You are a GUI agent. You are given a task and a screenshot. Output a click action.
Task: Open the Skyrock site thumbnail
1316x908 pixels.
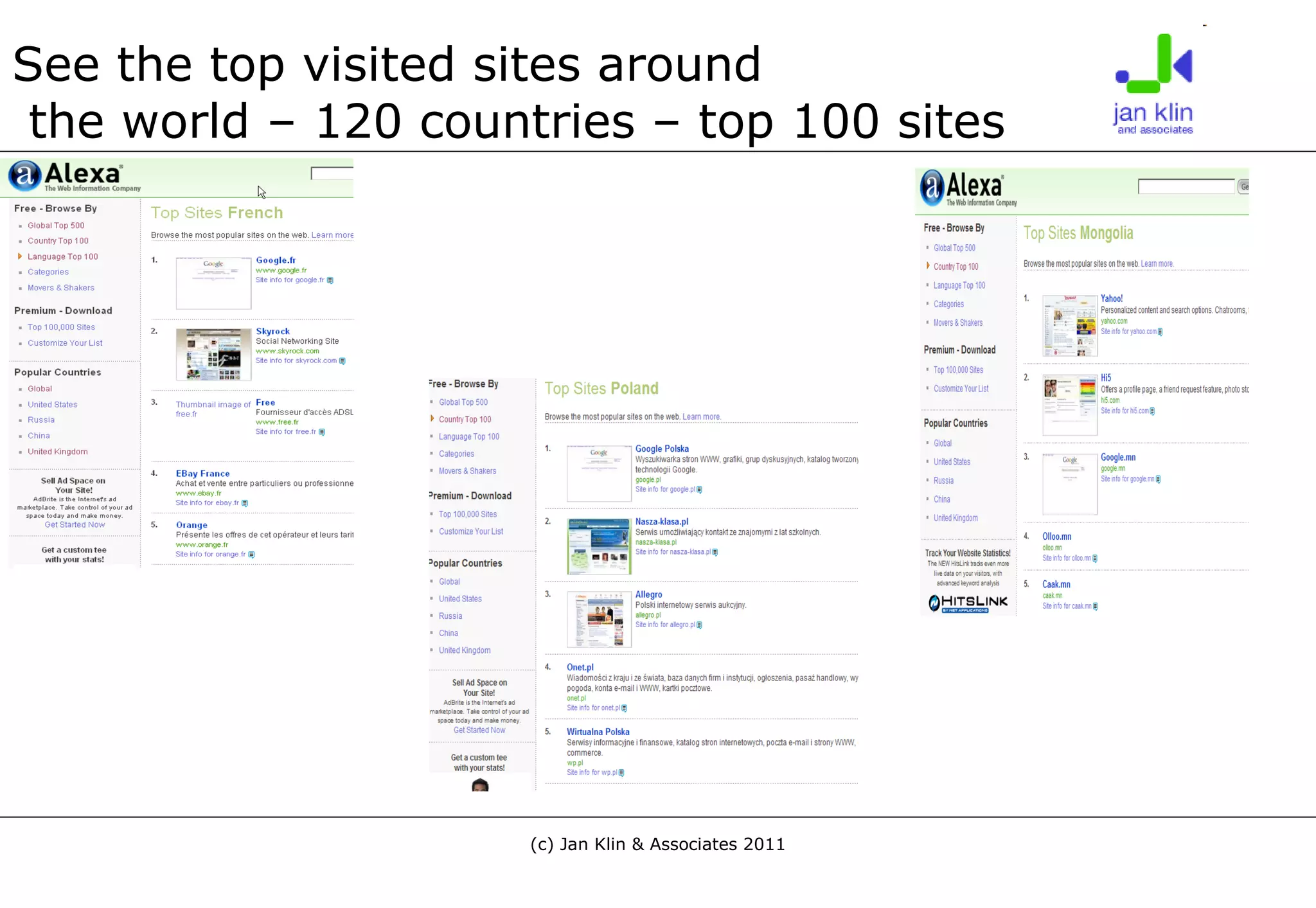[x=214, y=355]
